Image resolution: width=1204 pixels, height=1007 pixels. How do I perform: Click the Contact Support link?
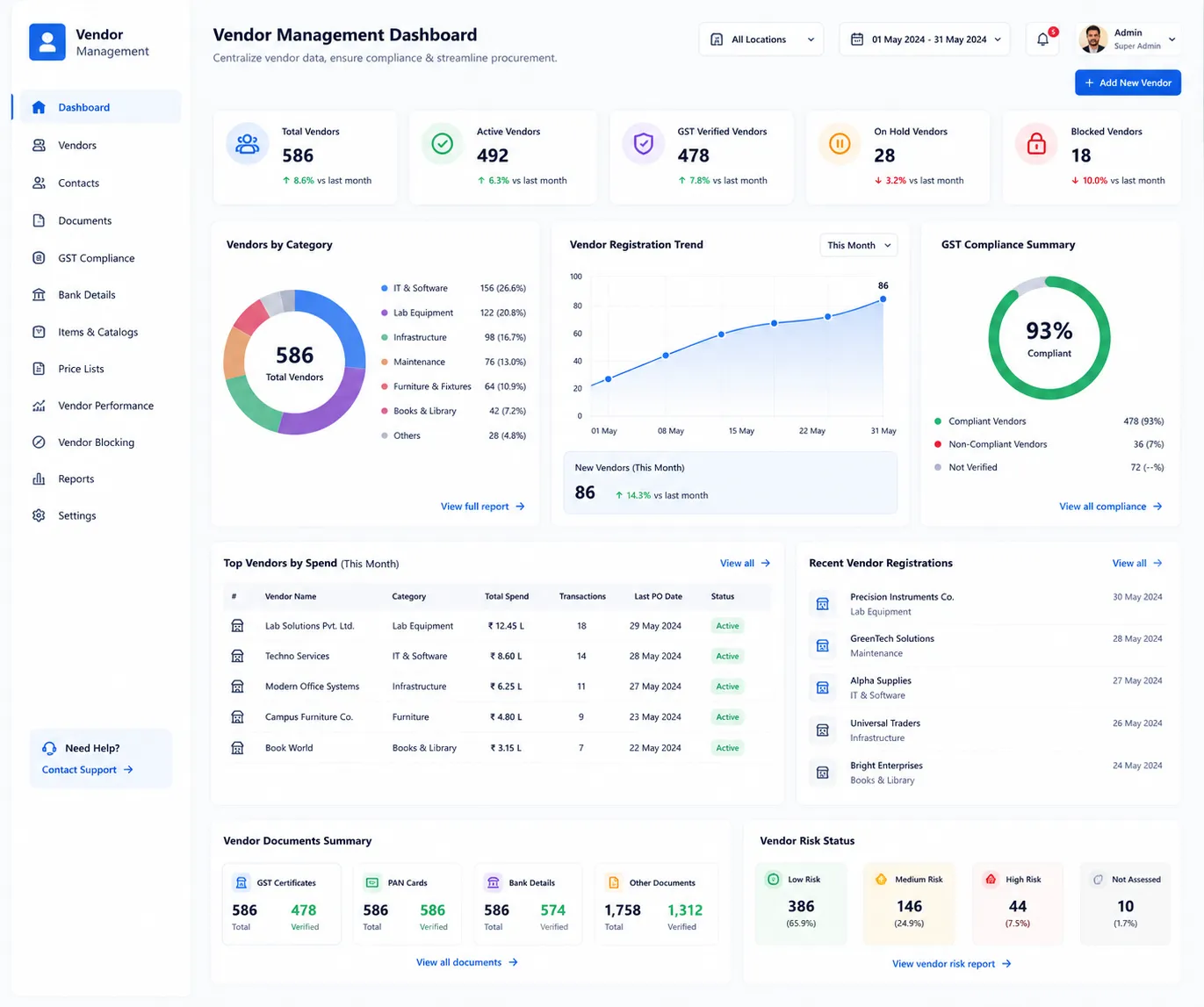tap(87, 770)
